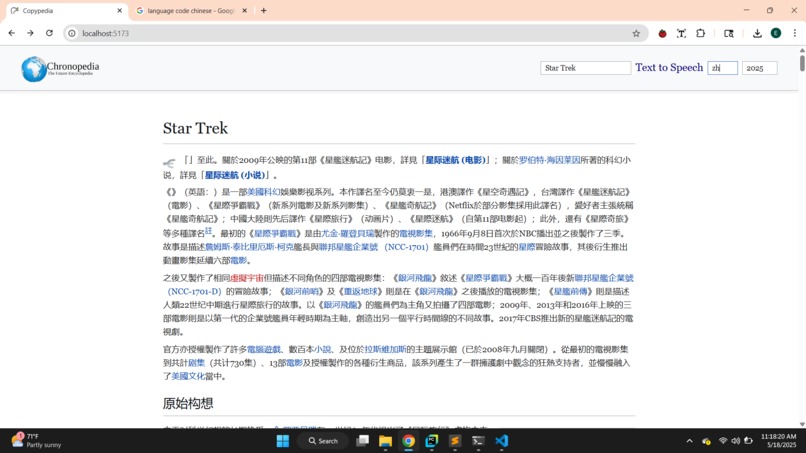Go forward in browser history
806x453 pixels.
click(30, 33)
